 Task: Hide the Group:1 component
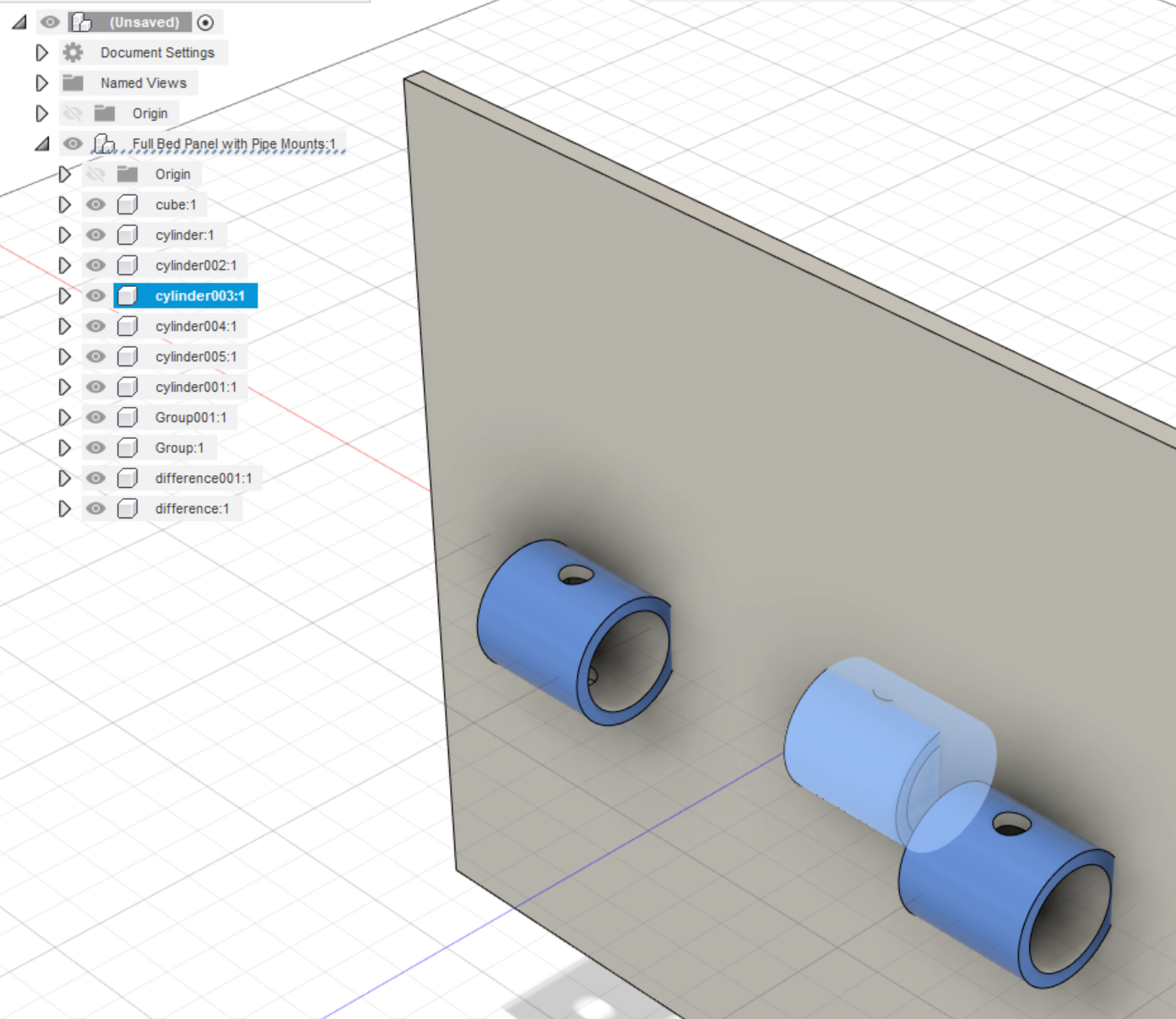point(96,447)
